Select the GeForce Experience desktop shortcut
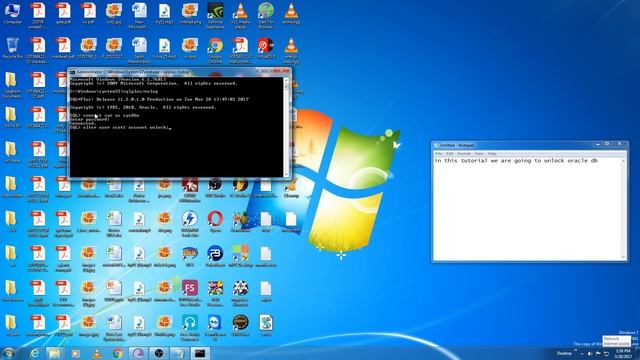 coord(215,16)
